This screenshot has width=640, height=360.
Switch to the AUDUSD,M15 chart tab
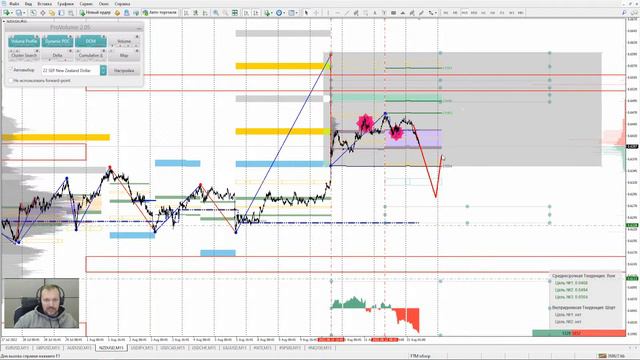(79, 348)
